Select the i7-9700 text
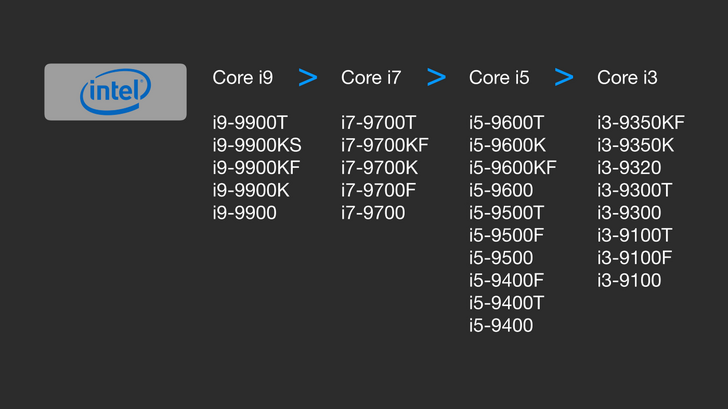Image resolution: width=728 pixels, height=409 pixels. click(x=373, y=212)
